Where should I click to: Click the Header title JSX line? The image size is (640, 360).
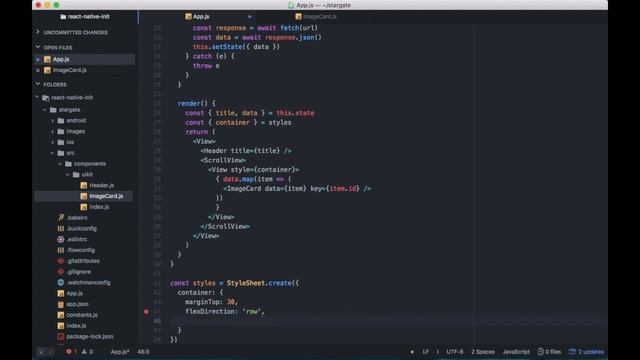[246, 151]
